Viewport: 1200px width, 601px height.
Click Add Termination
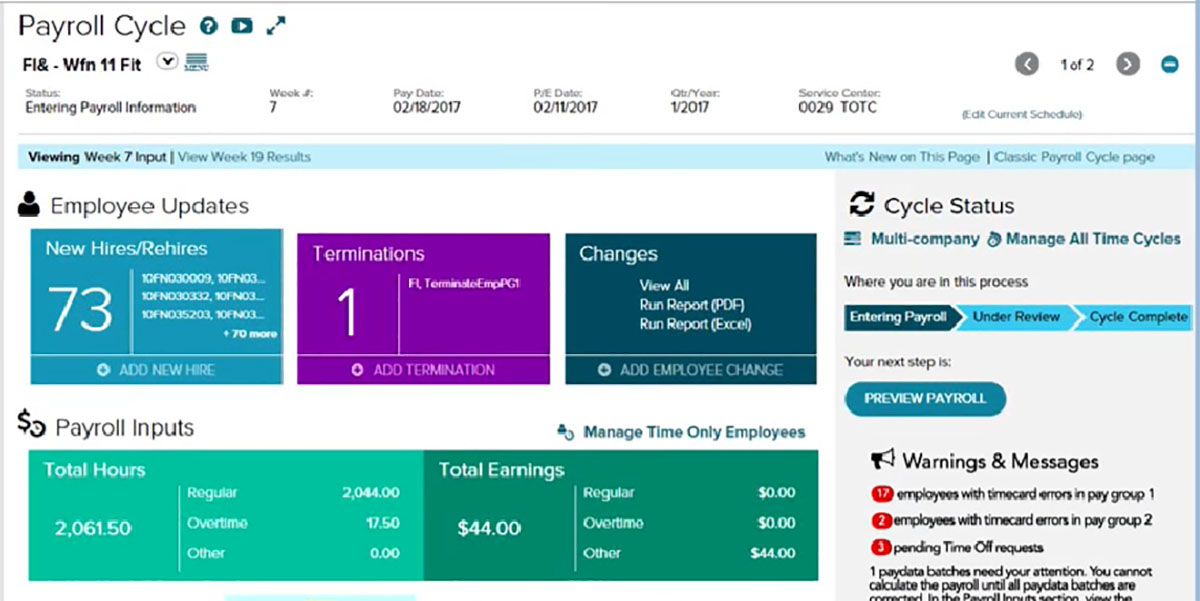pyautogui.click(x=423, y=370)
